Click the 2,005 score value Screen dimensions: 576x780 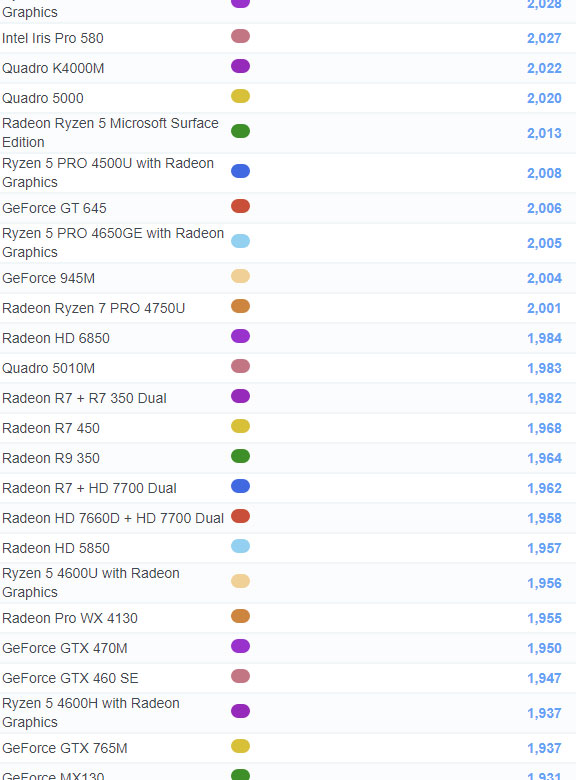click(x=544, y=243)
